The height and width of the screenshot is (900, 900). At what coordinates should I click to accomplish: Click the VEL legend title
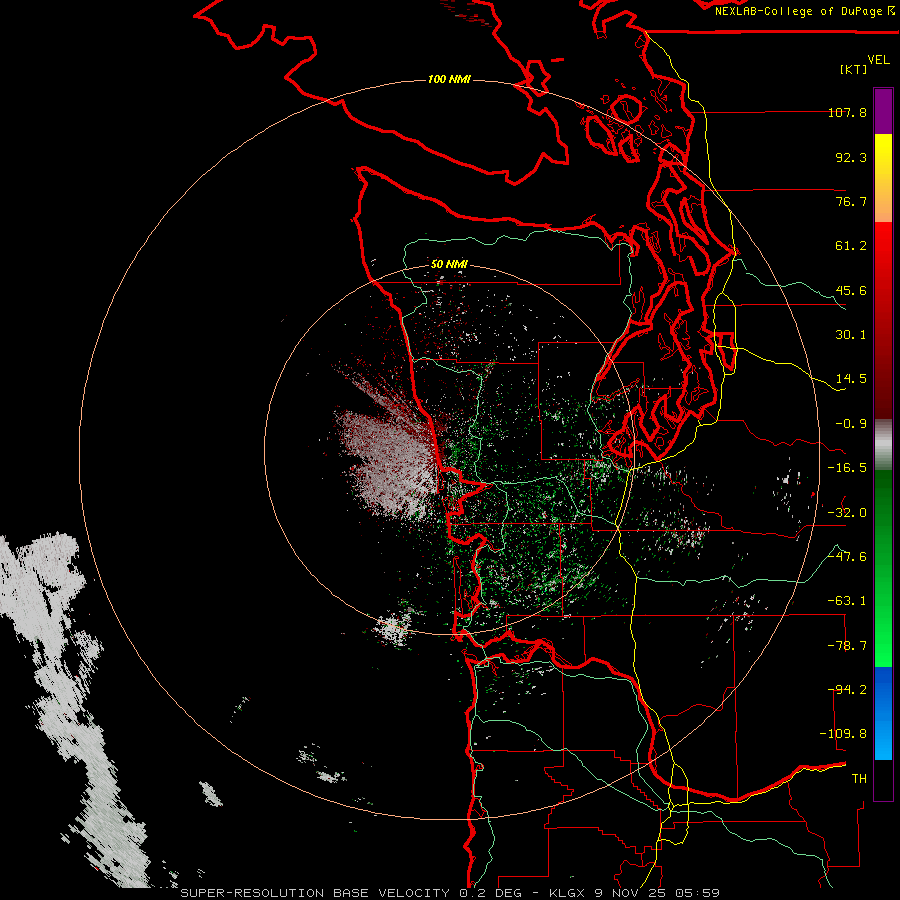(x=878, y=60)
